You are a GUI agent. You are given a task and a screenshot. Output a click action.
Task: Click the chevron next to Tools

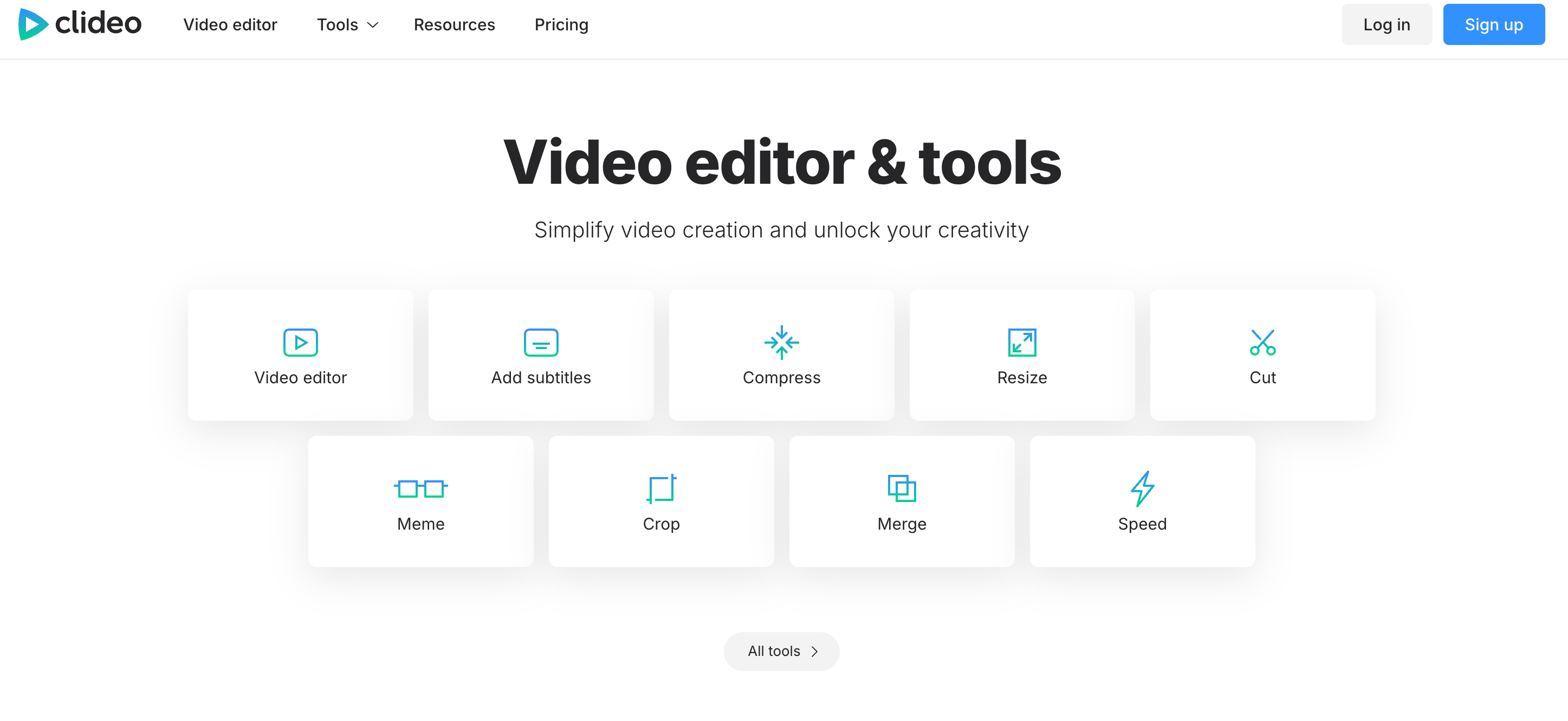[373, 25]
